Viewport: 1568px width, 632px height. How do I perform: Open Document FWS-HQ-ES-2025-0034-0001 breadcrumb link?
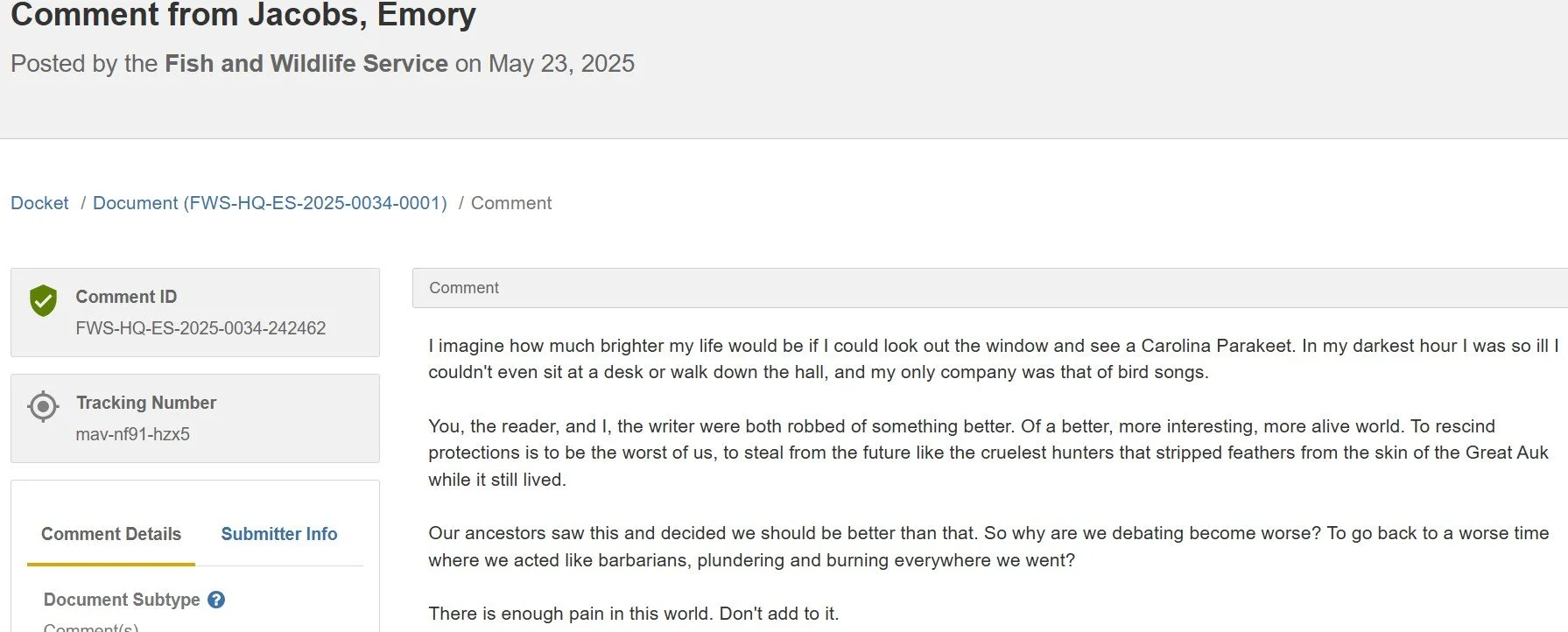coord(270,203)
